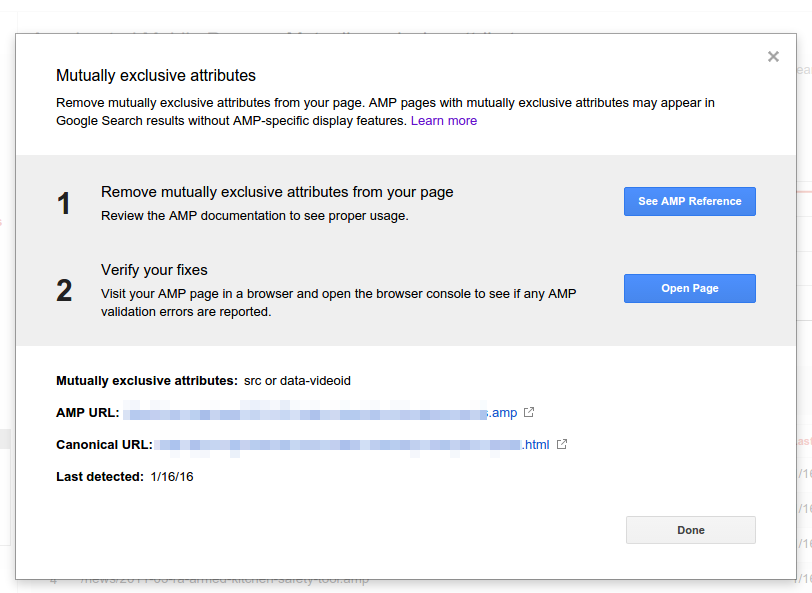Click the large step number 2
Screen dimensions: 812x593
(x=64, y=291)
